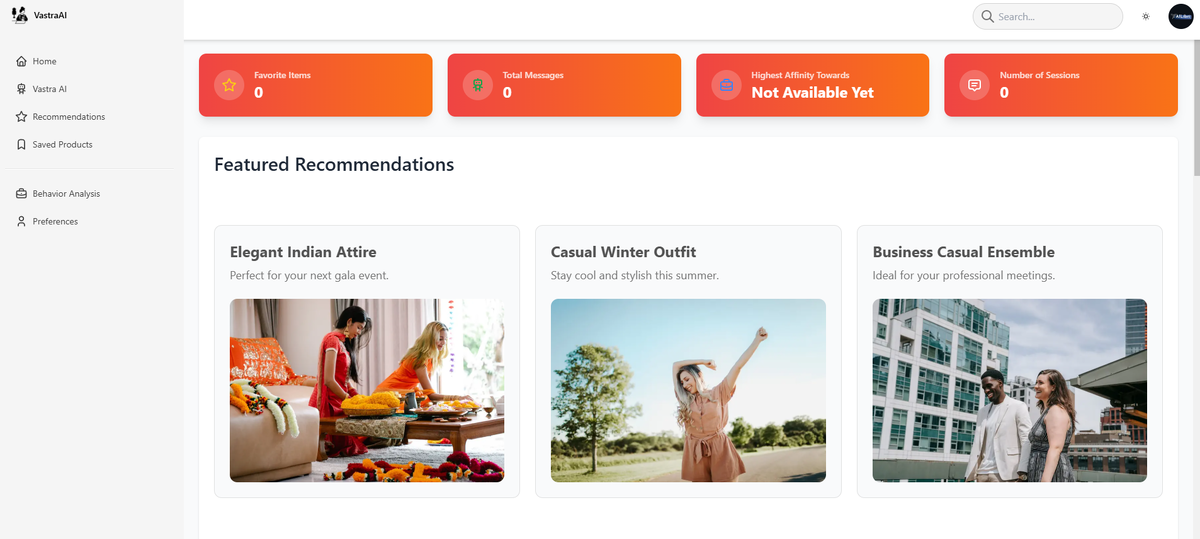
Task: Click the Elegant Indian Attire title
Action: [x=303, y=252]
